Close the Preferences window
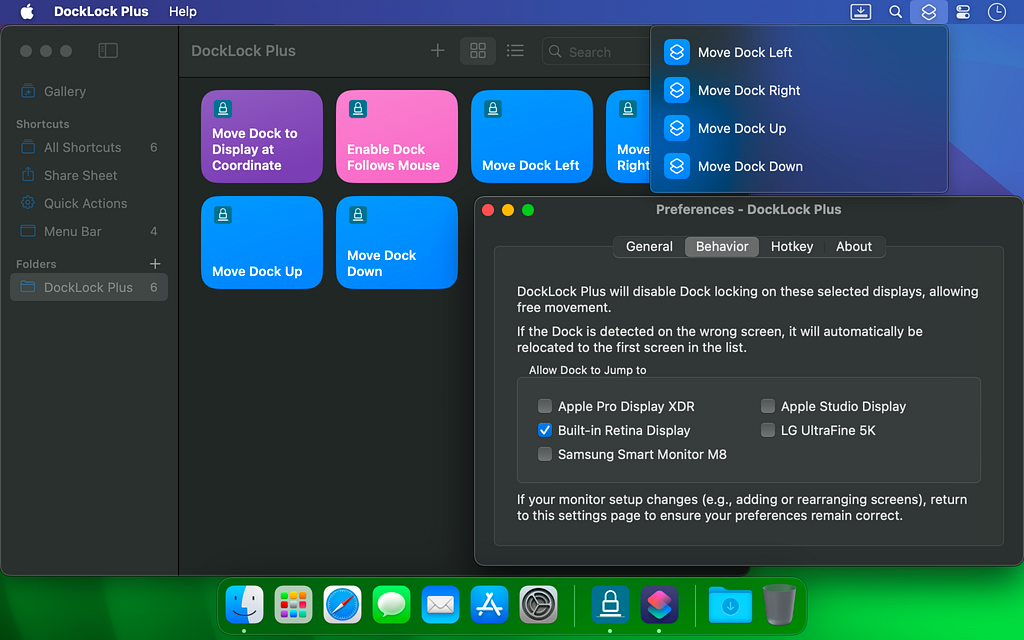Screen dimensions: 1024x640 pos(488,210)
